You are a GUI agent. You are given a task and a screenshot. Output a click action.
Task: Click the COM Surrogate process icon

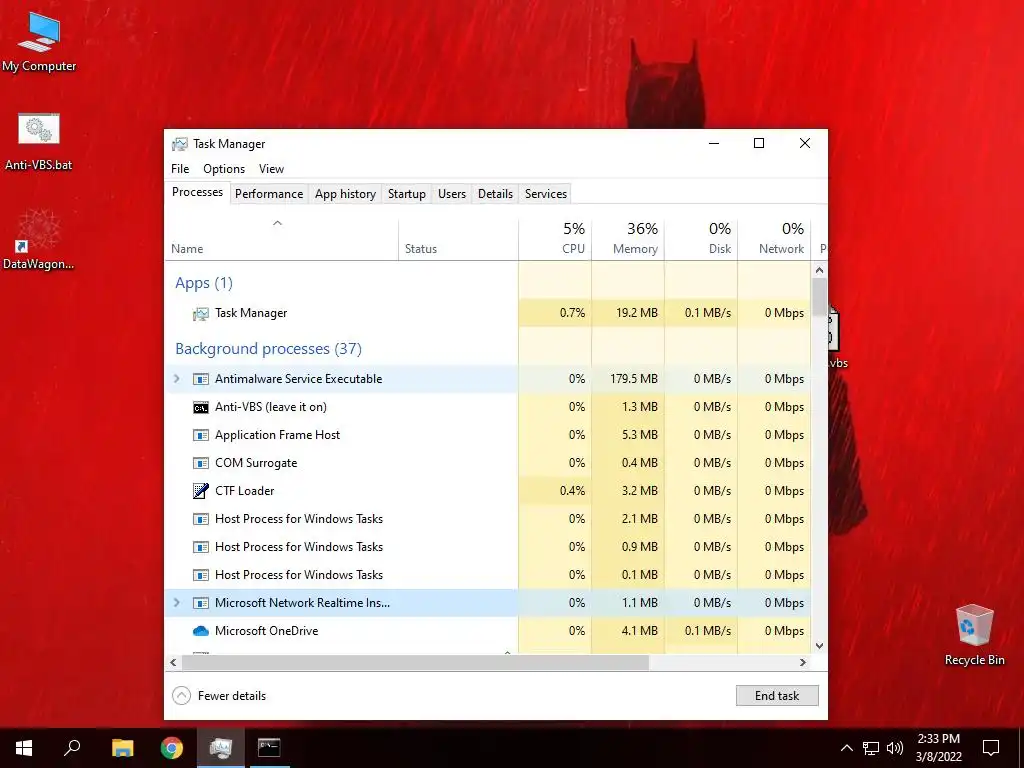tap(200, 463)
